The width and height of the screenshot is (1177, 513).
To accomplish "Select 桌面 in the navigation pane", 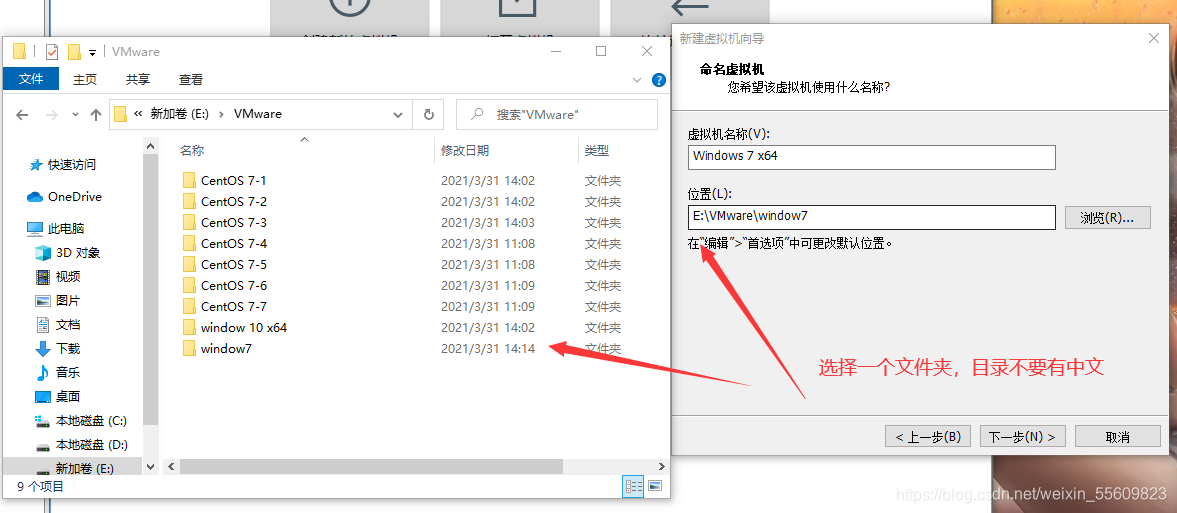I will tap(68, 397).
